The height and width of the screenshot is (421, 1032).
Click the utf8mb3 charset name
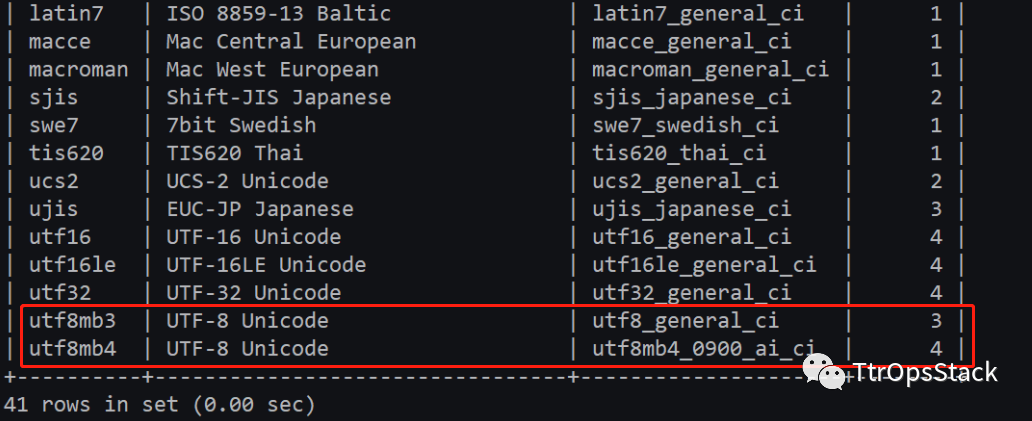[72, 321]
